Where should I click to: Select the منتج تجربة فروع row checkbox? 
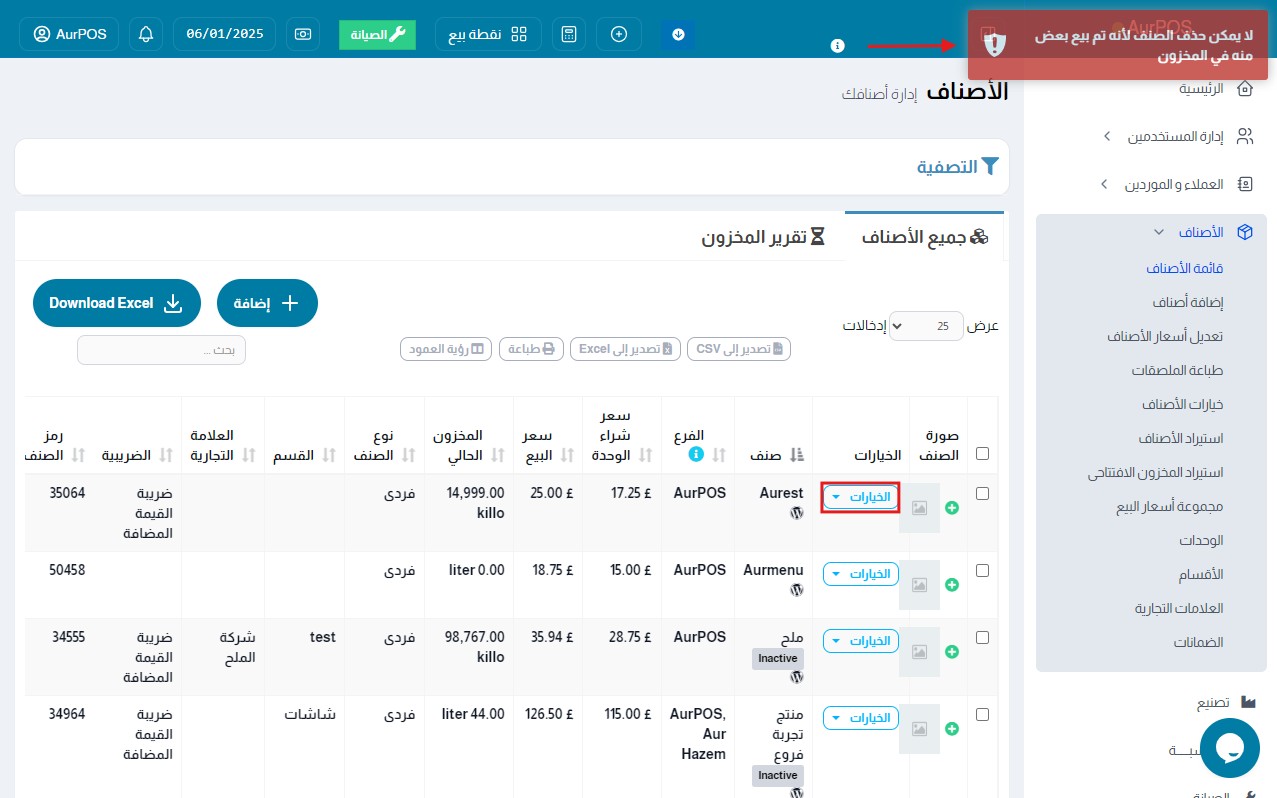pos(982,715)
